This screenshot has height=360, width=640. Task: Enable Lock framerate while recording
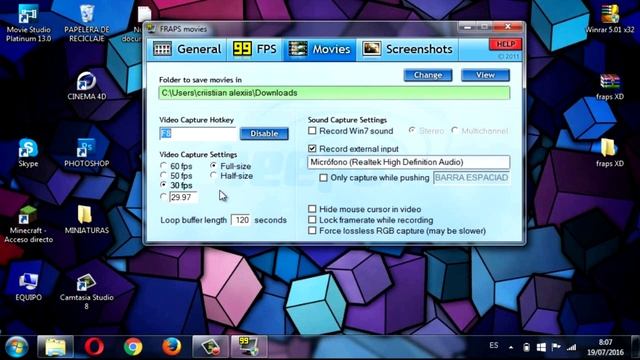(x=371, y=220)
